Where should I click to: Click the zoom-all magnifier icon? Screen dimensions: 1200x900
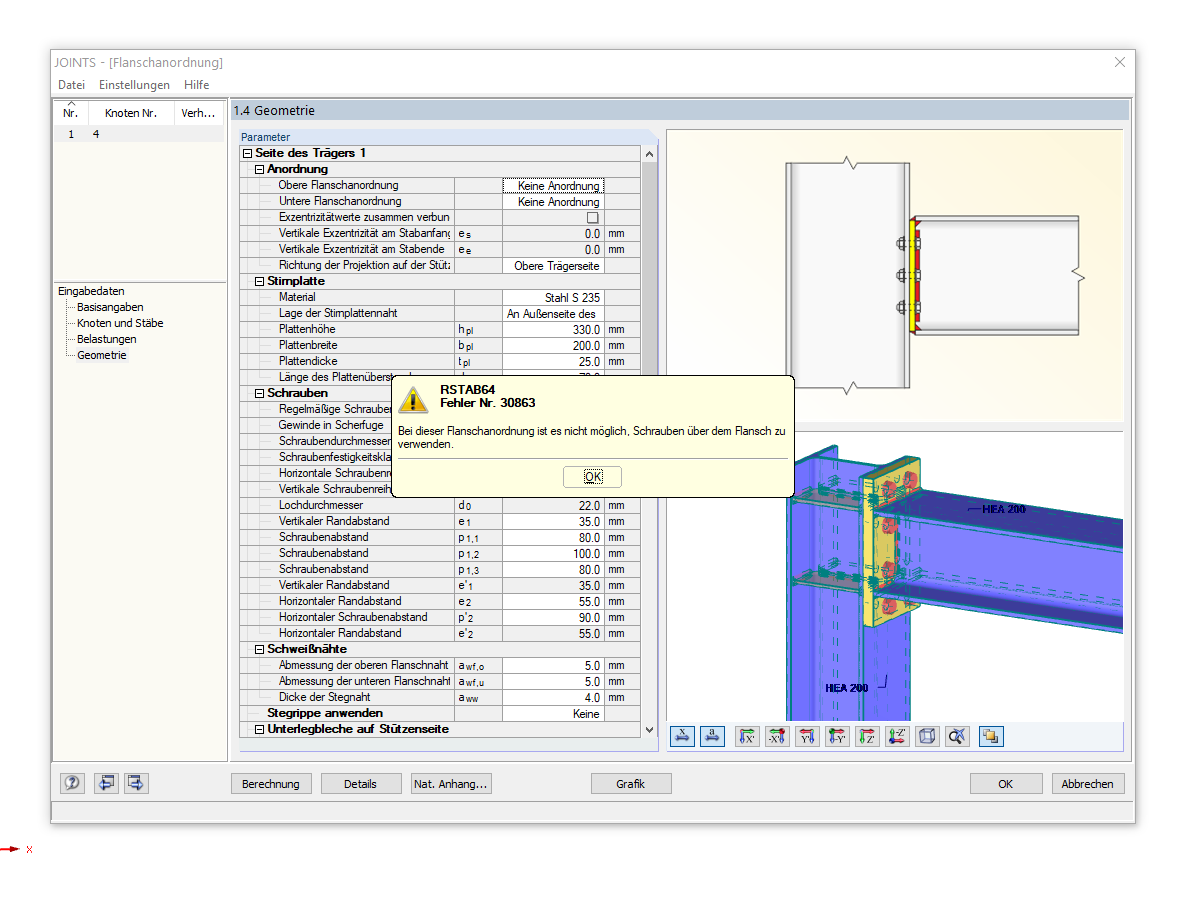957,737
